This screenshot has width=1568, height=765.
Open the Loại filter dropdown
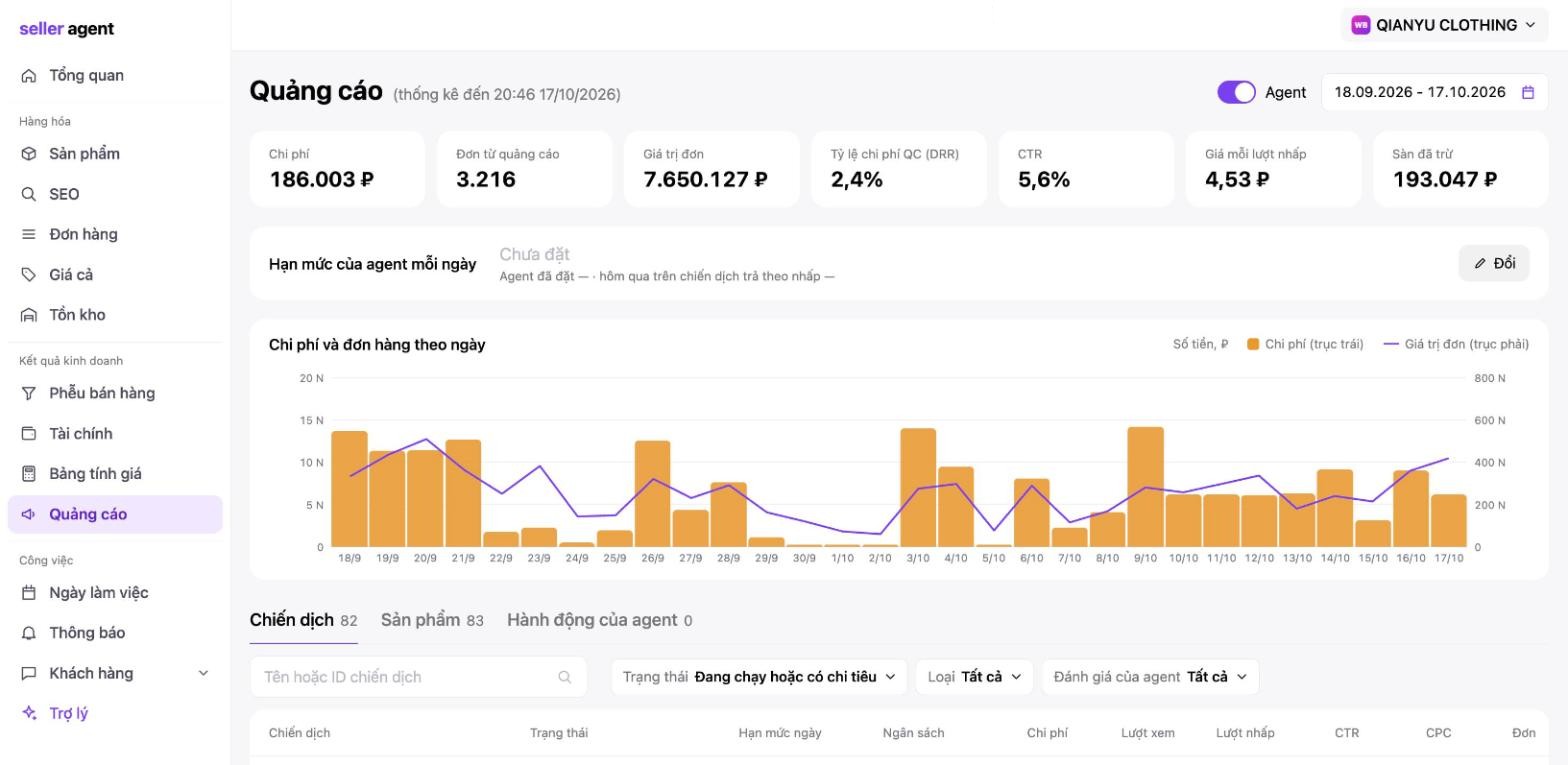coord(974,677)
